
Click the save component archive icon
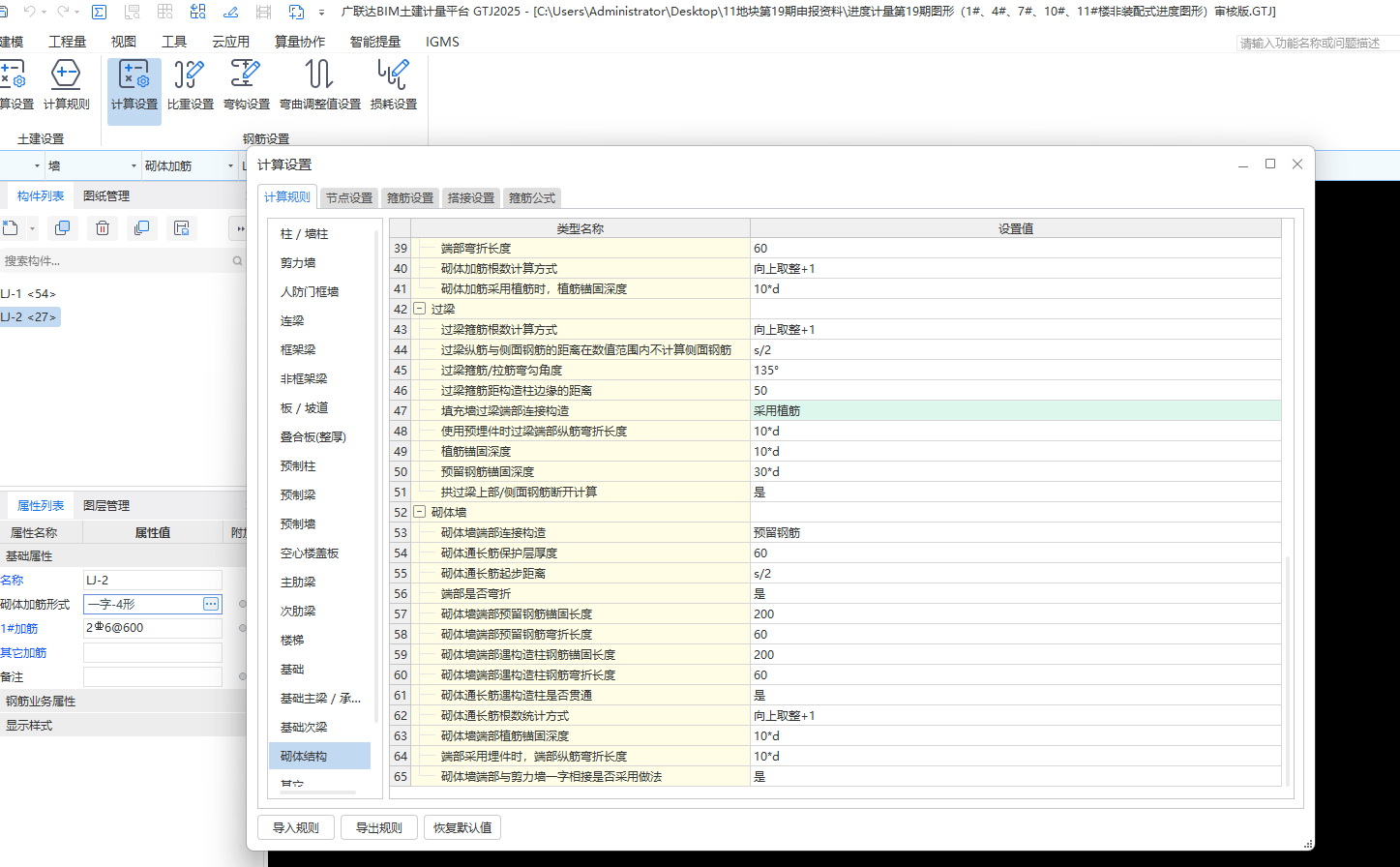click(181, 228)
